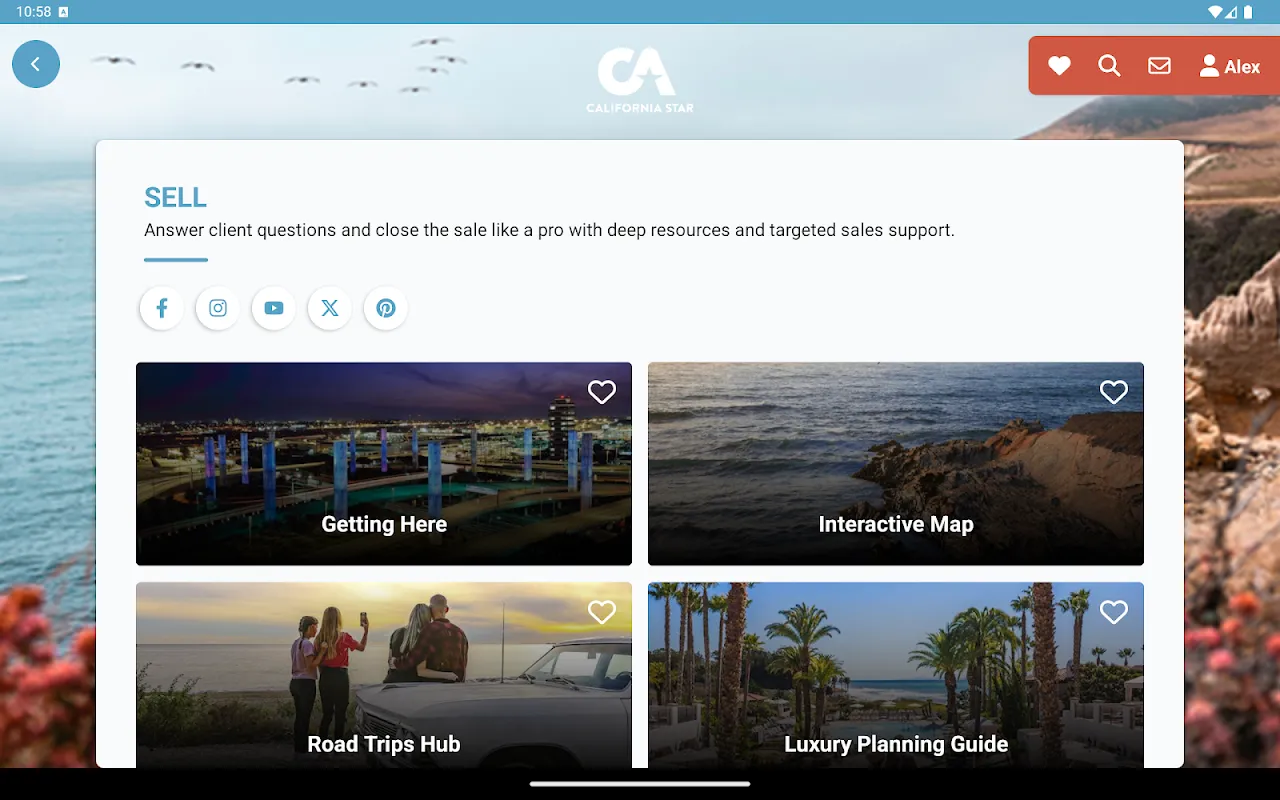The width and height of the screenshot is (1280, 800).
Task: Tap the Android navigation home pill
Action: point(640,784)
